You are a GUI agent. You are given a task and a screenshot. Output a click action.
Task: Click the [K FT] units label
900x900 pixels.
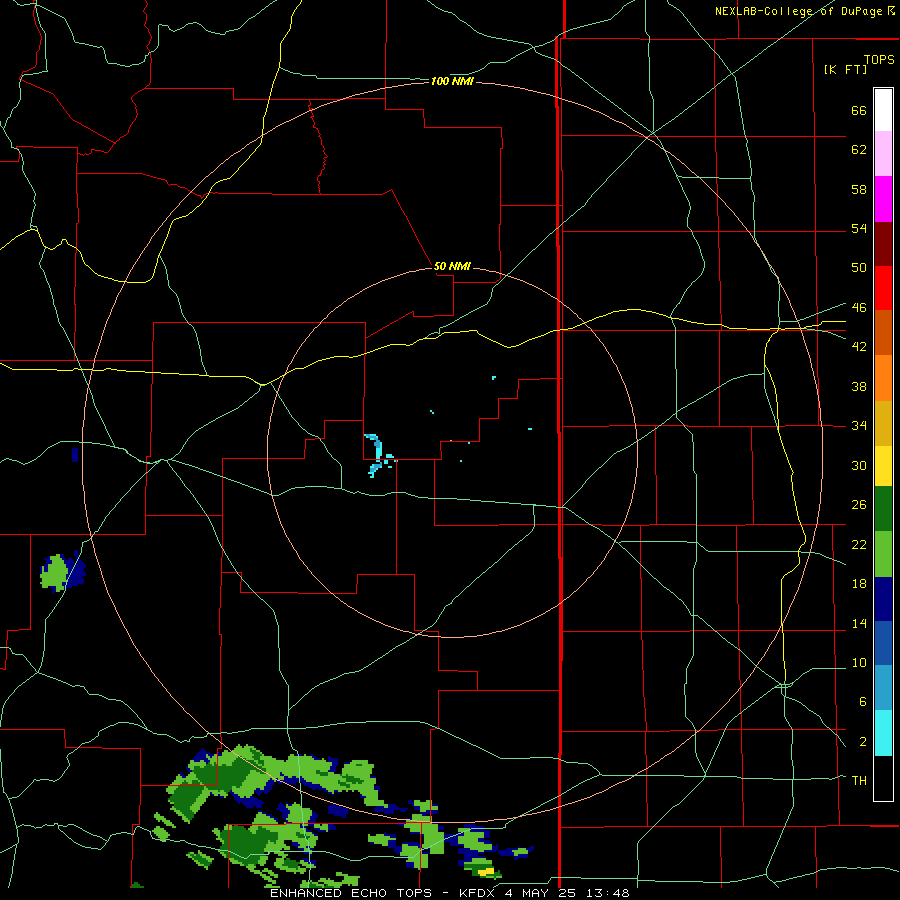pyautogui.click(x=845, y=69)
